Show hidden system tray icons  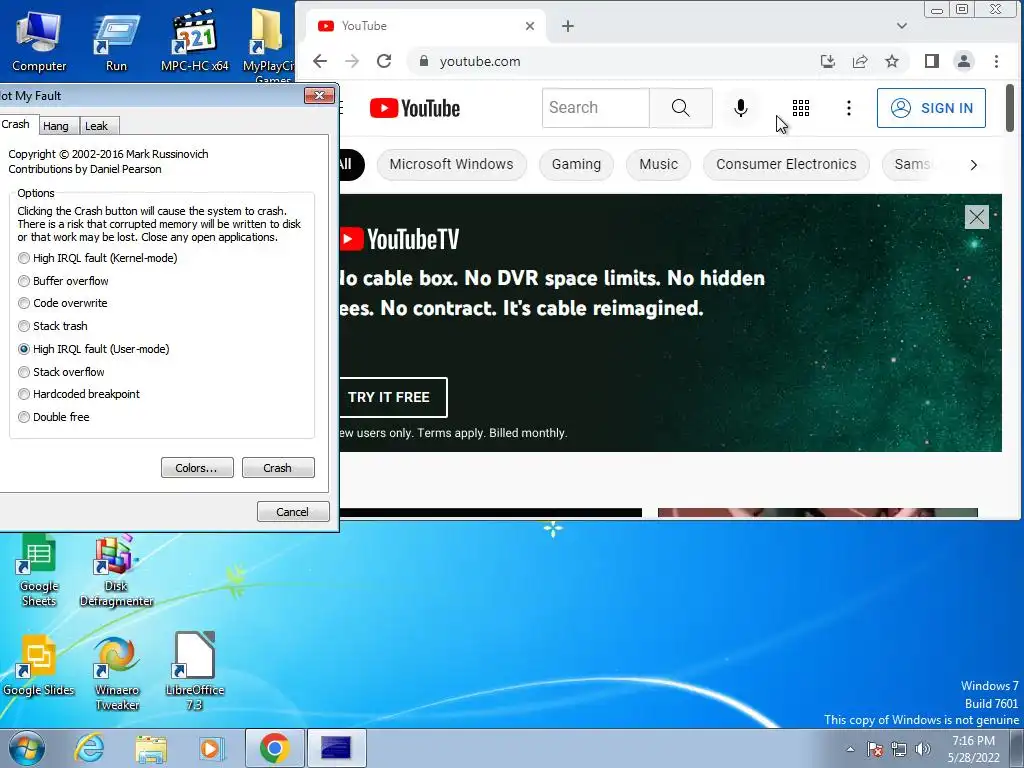click(x=850, y=749)
